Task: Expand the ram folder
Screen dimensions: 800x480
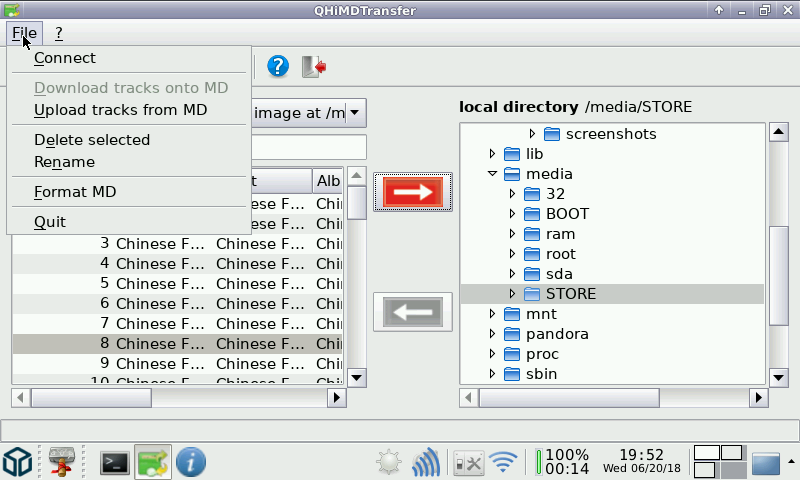Action: click(512, 234)
